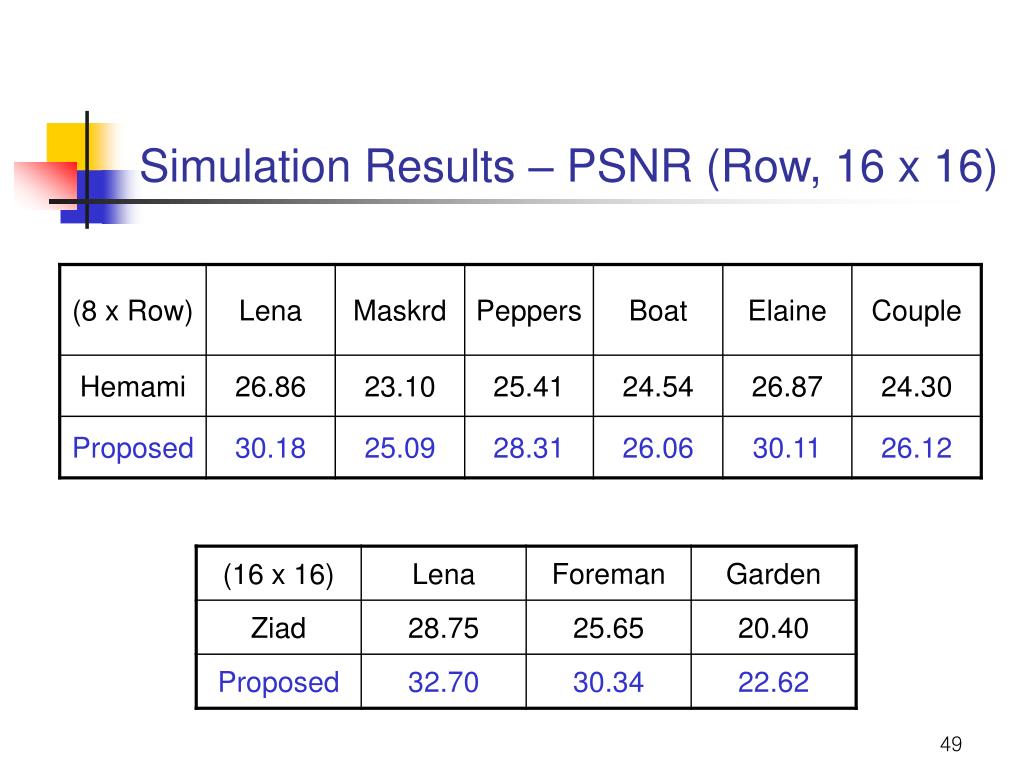Click the slide number 49
Viewport: 1024px width, 768px height.
951,744
